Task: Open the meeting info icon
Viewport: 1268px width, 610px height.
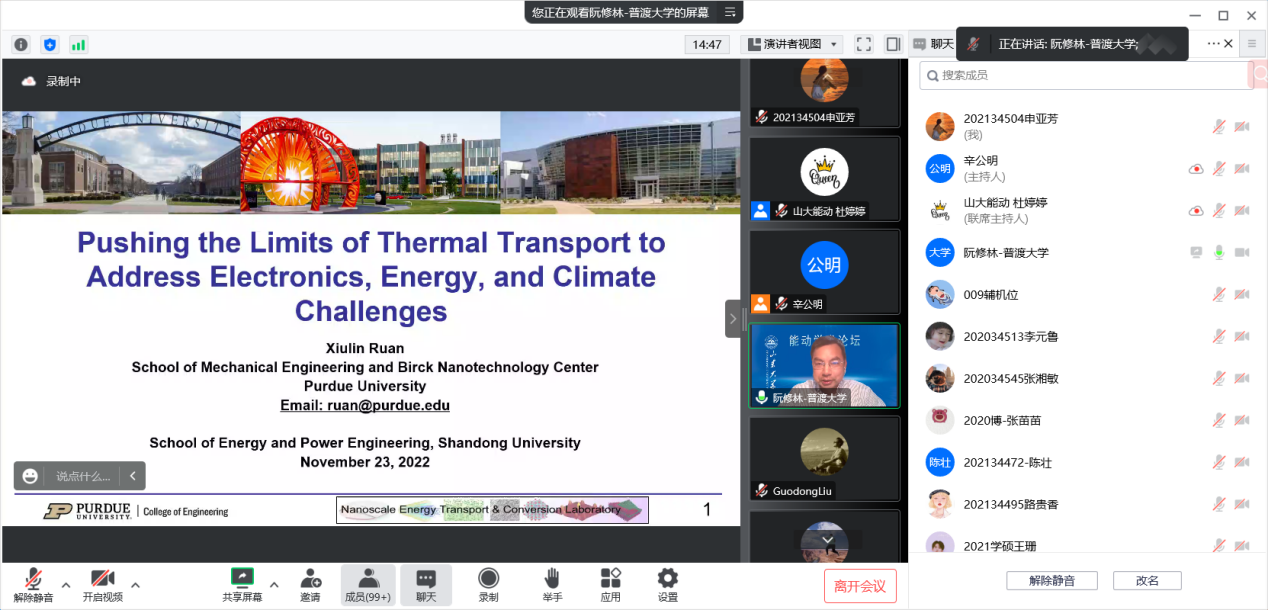Action: click(21, 44)
